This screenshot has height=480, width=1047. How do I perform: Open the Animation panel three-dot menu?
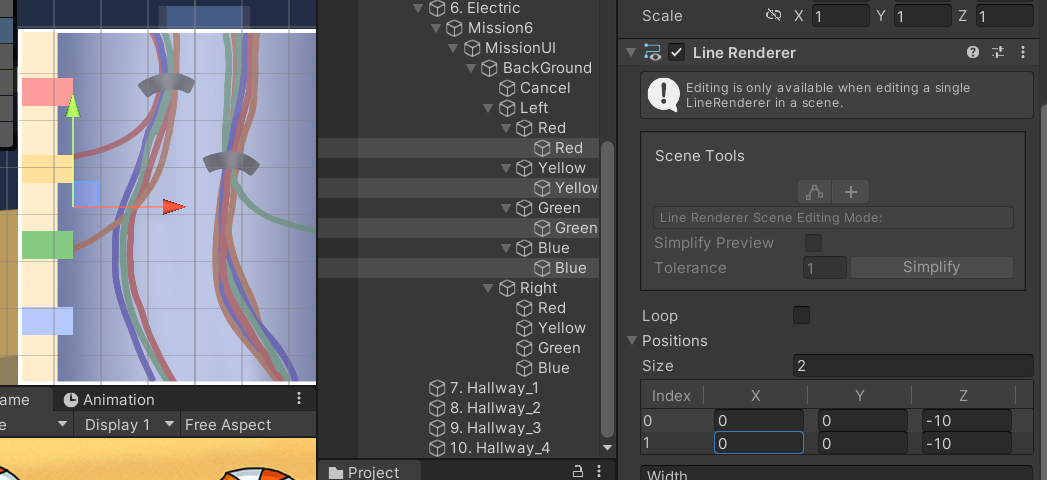click(x=298, y=399)
